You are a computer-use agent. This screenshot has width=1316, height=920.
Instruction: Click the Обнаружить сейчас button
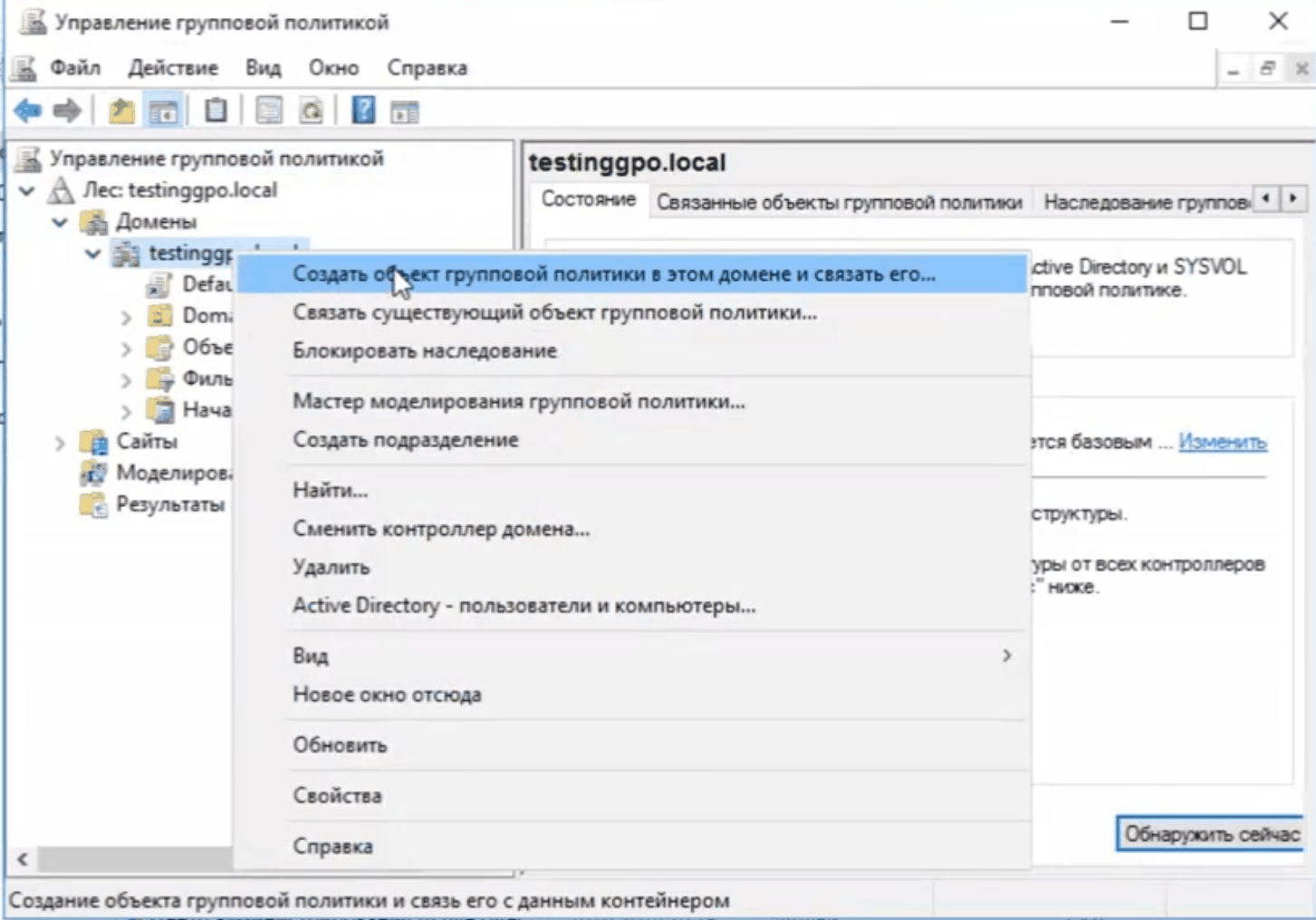(x=1211, y=834)
